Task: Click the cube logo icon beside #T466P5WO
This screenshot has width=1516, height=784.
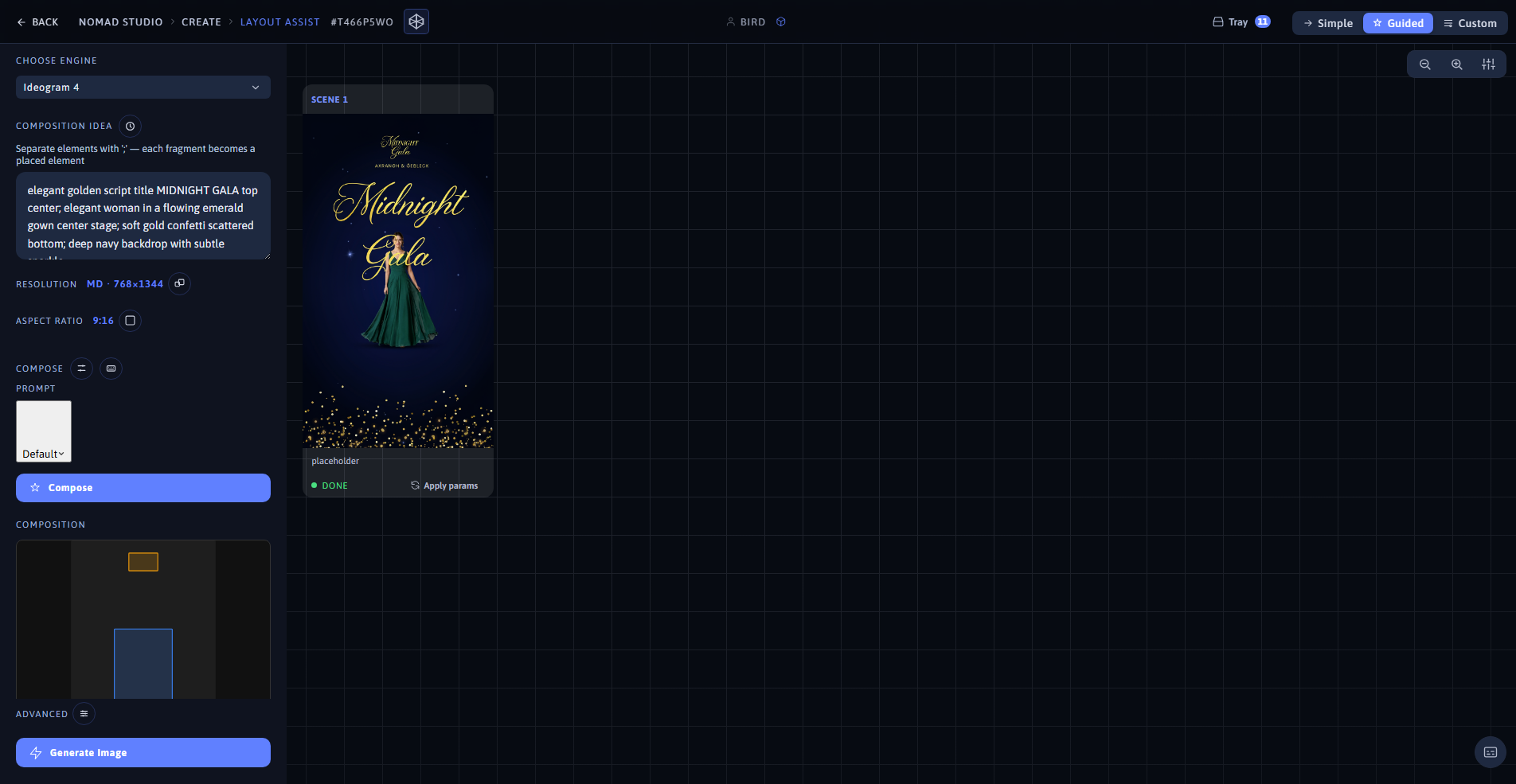Action: tap(416, 21)
